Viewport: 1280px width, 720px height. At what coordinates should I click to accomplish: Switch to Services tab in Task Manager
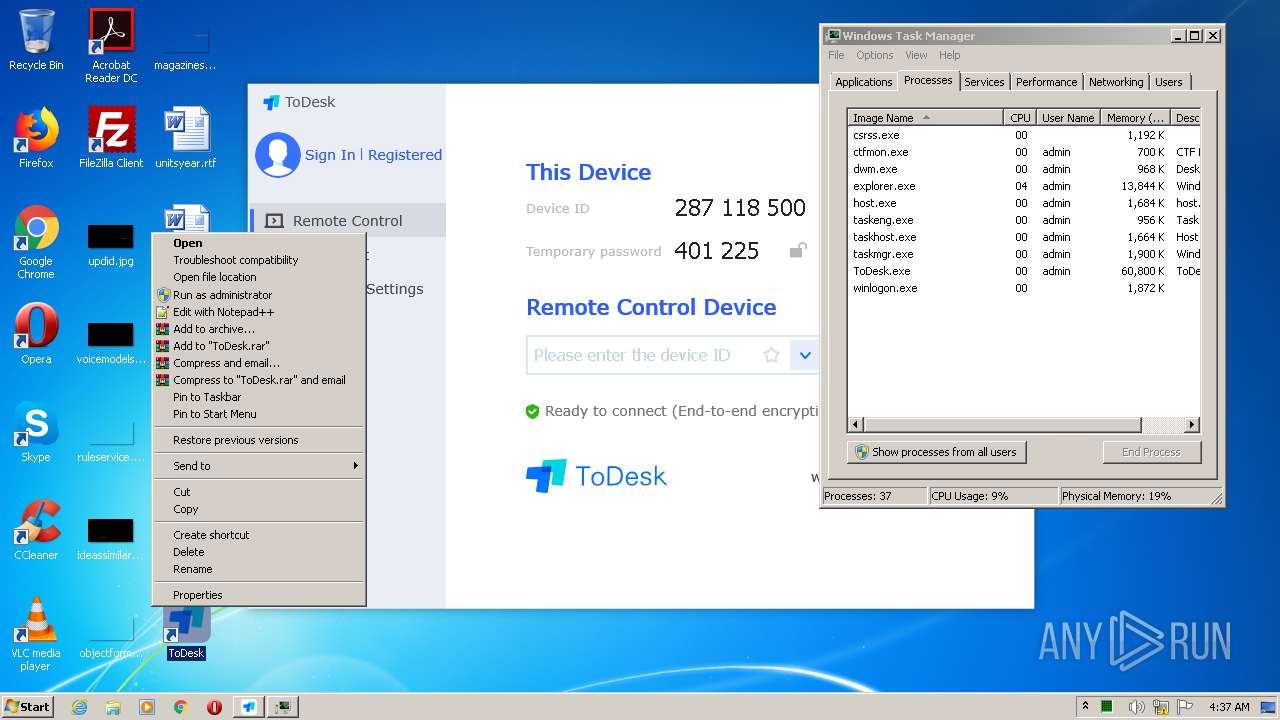(984, 82)
